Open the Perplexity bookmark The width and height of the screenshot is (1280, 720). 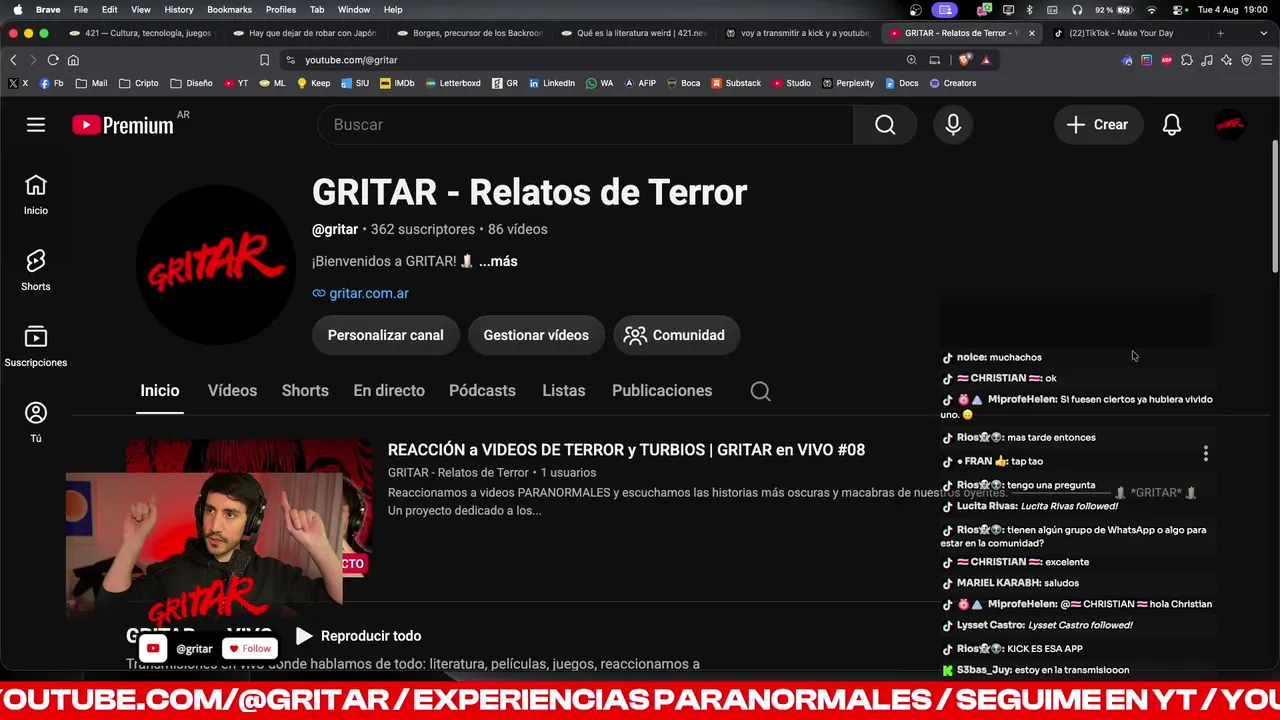coord(848,83)
